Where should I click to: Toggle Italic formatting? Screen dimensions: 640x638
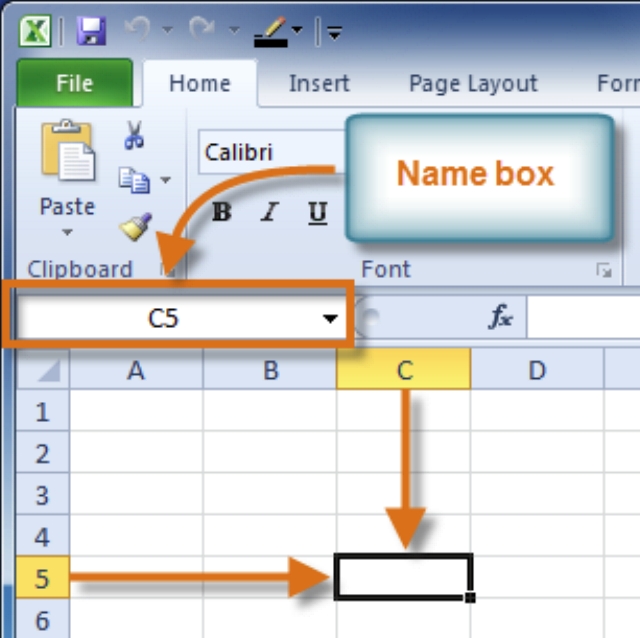[270, 212]
